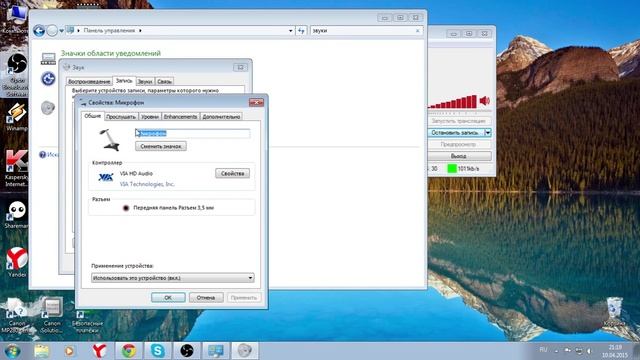
Task: Launch Google Chrome from taskbar
Action: tap(129, 351)
